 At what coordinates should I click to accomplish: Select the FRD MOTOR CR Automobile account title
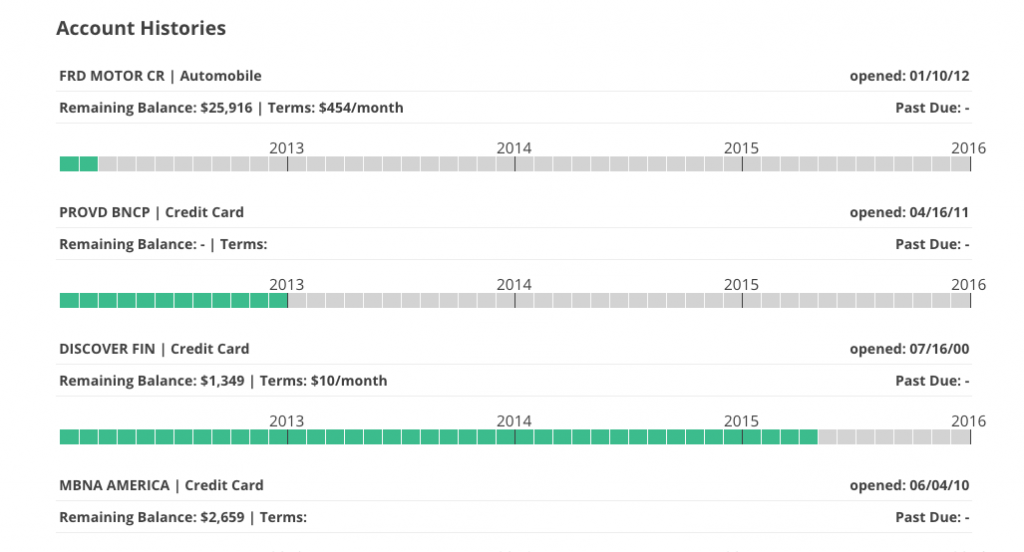point(160,76)
